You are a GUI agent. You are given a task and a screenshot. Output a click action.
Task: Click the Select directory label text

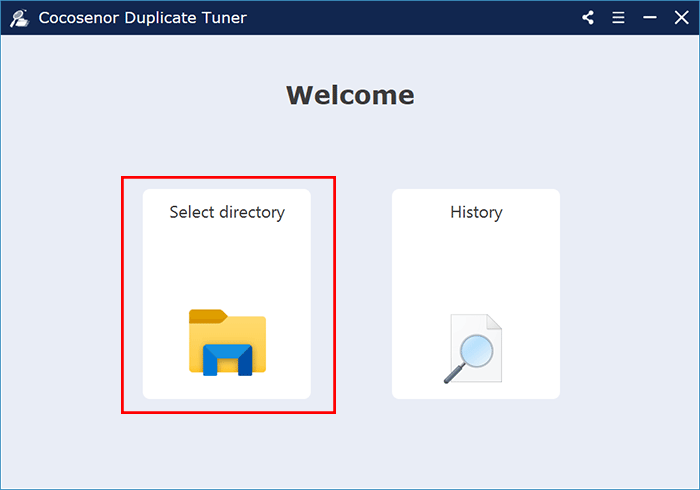[x=227, y=212]
